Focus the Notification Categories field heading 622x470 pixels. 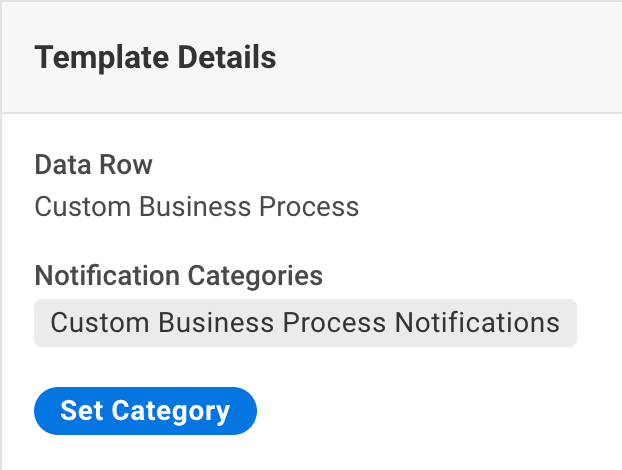tap(178, 275)
